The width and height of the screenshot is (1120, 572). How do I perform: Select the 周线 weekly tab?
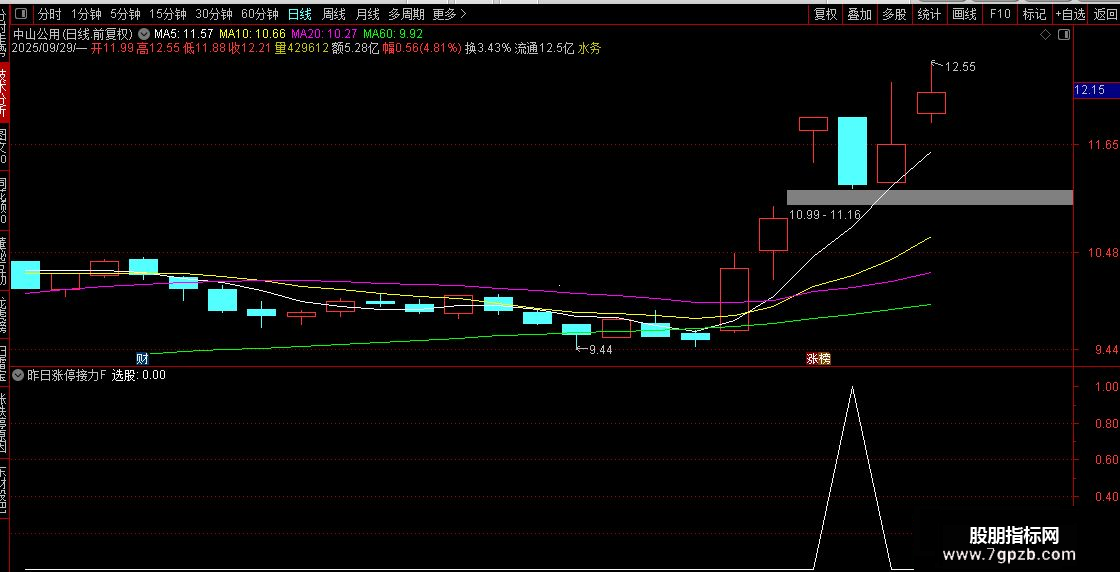point(334,14)
